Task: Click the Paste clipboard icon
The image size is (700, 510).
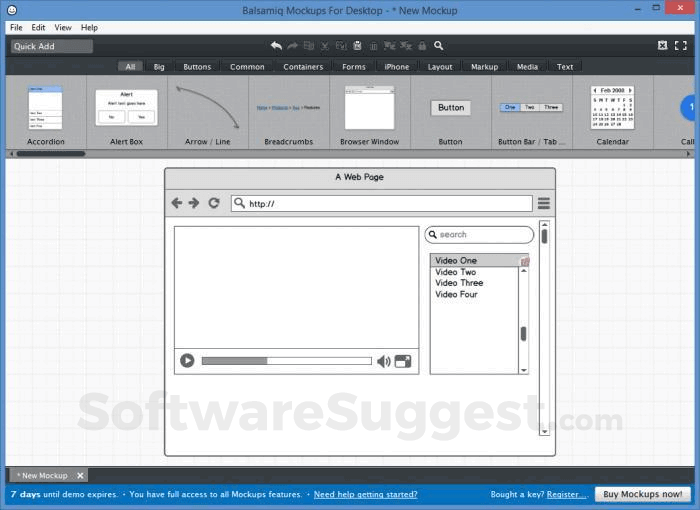Action: click(357, 46)
